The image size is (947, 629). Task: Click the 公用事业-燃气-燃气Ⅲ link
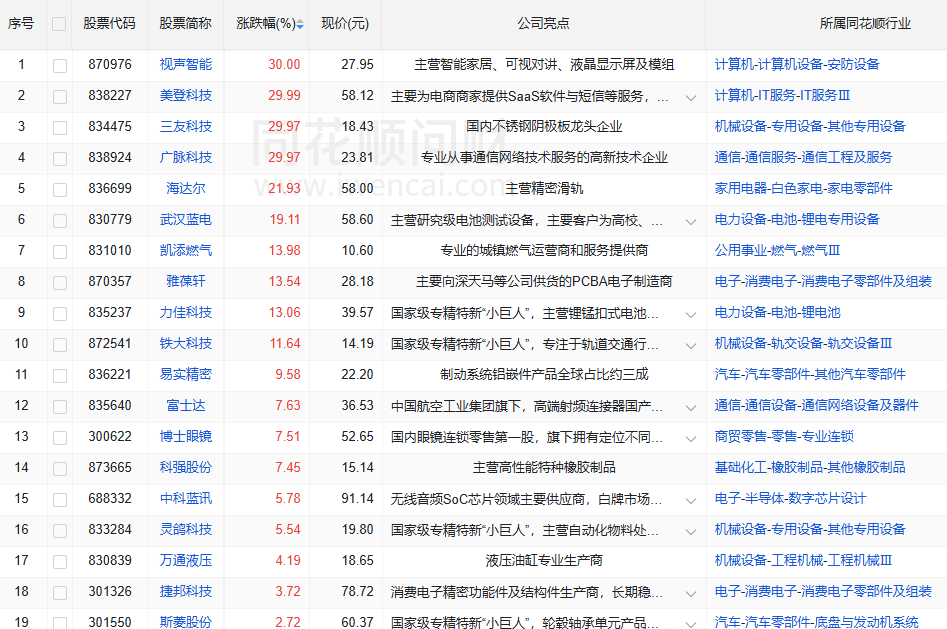[777, 250]
